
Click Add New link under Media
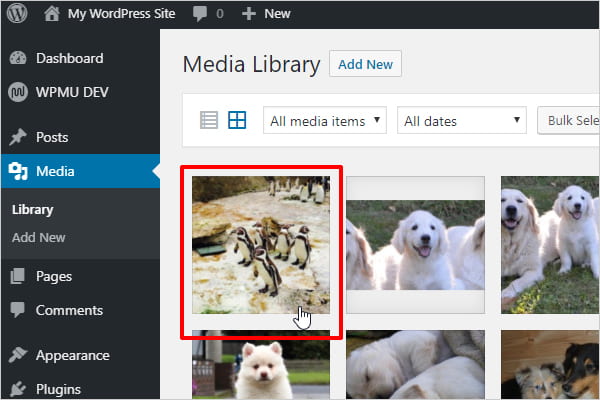coord(38,237)
